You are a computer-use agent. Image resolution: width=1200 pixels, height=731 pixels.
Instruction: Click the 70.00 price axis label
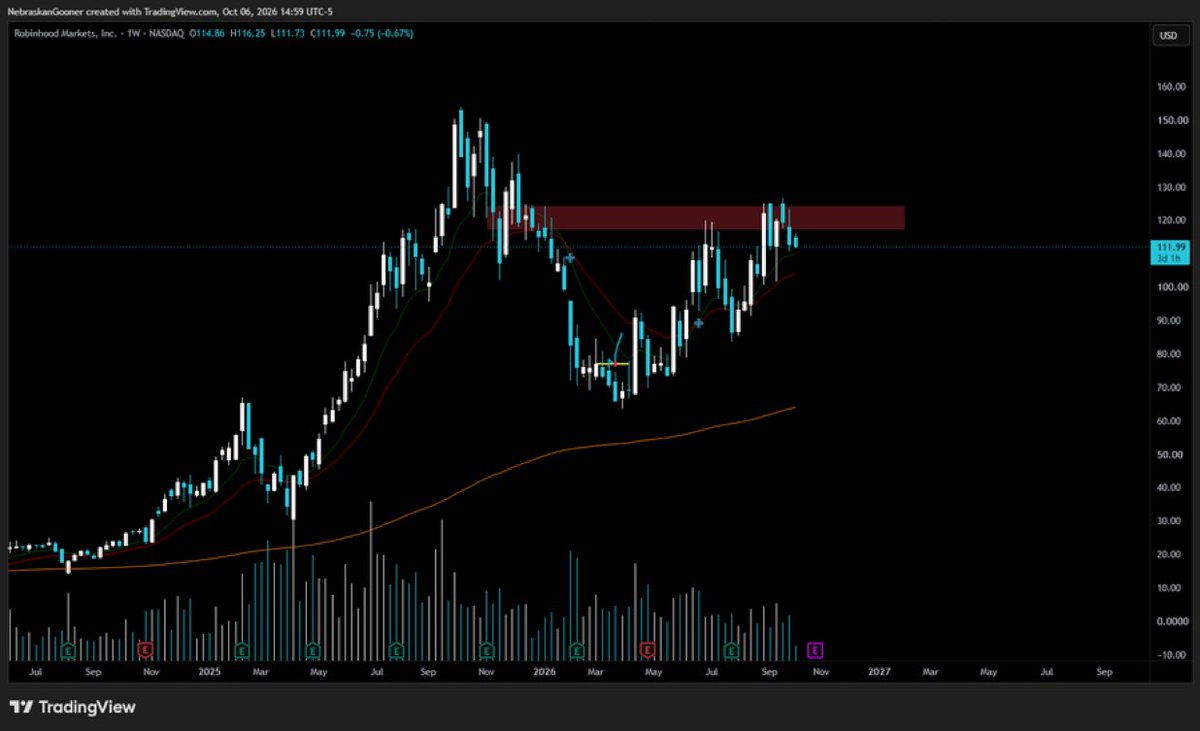1170,388
